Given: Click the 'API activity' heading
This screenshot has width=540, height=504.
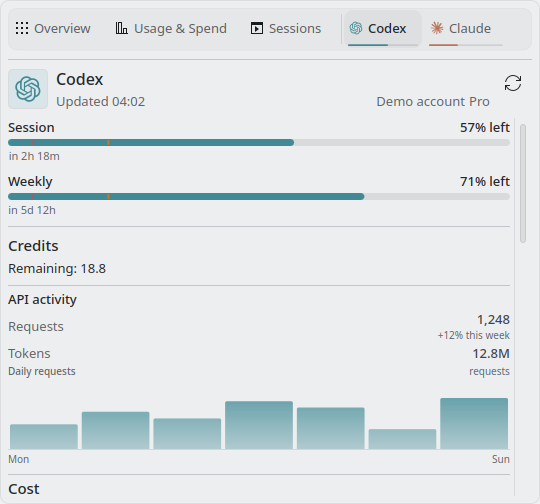Looking at the screenshot, I should [x=42, y=300].
